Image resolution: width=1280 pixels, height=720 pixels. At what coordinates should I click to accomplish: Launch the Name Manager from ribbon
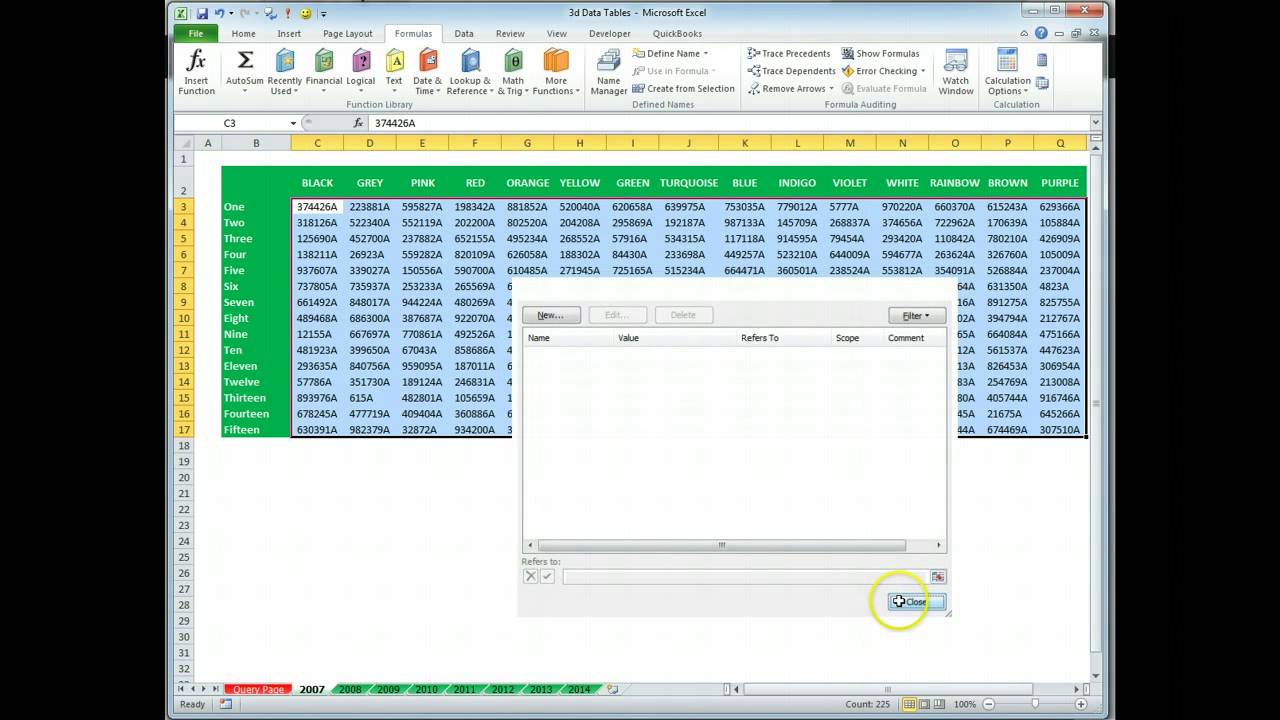pyautogui.click(x=608, y=72)
